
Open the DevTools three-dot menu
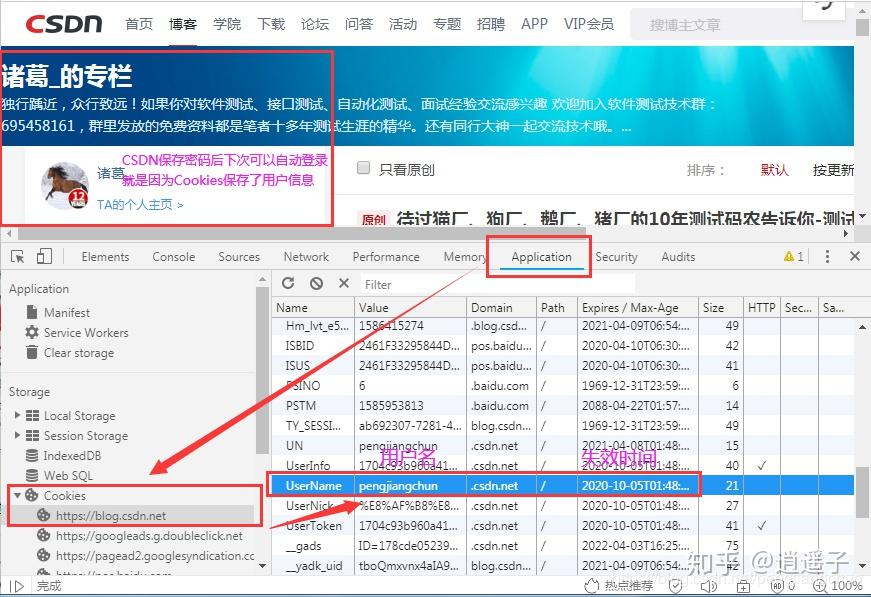coord(827,256)
